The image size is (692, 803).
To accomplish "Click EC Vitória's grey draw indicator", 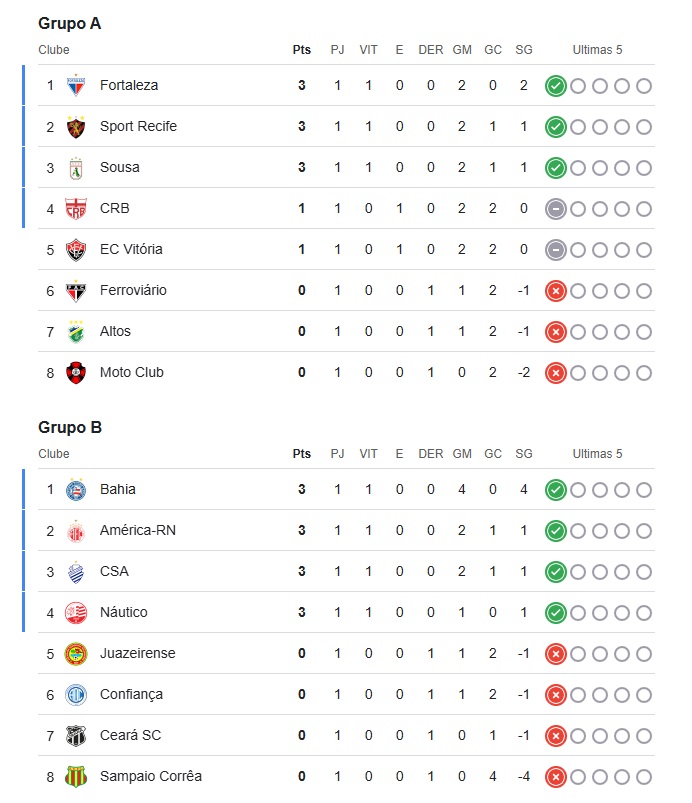I will point(556,250).
